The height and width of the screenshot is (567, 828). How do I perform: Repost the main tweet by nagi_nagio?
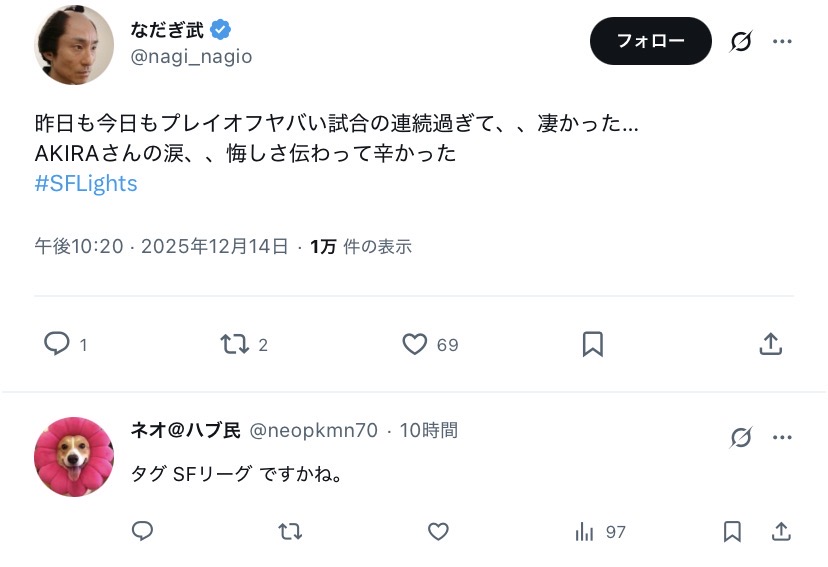pyautogui.click(x=233, y=344)
